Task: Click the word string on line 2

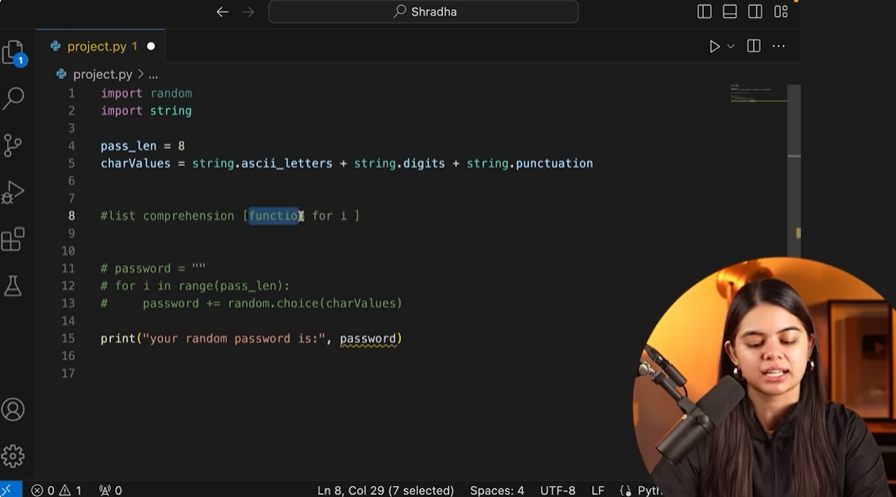Action: pos(170,111)
